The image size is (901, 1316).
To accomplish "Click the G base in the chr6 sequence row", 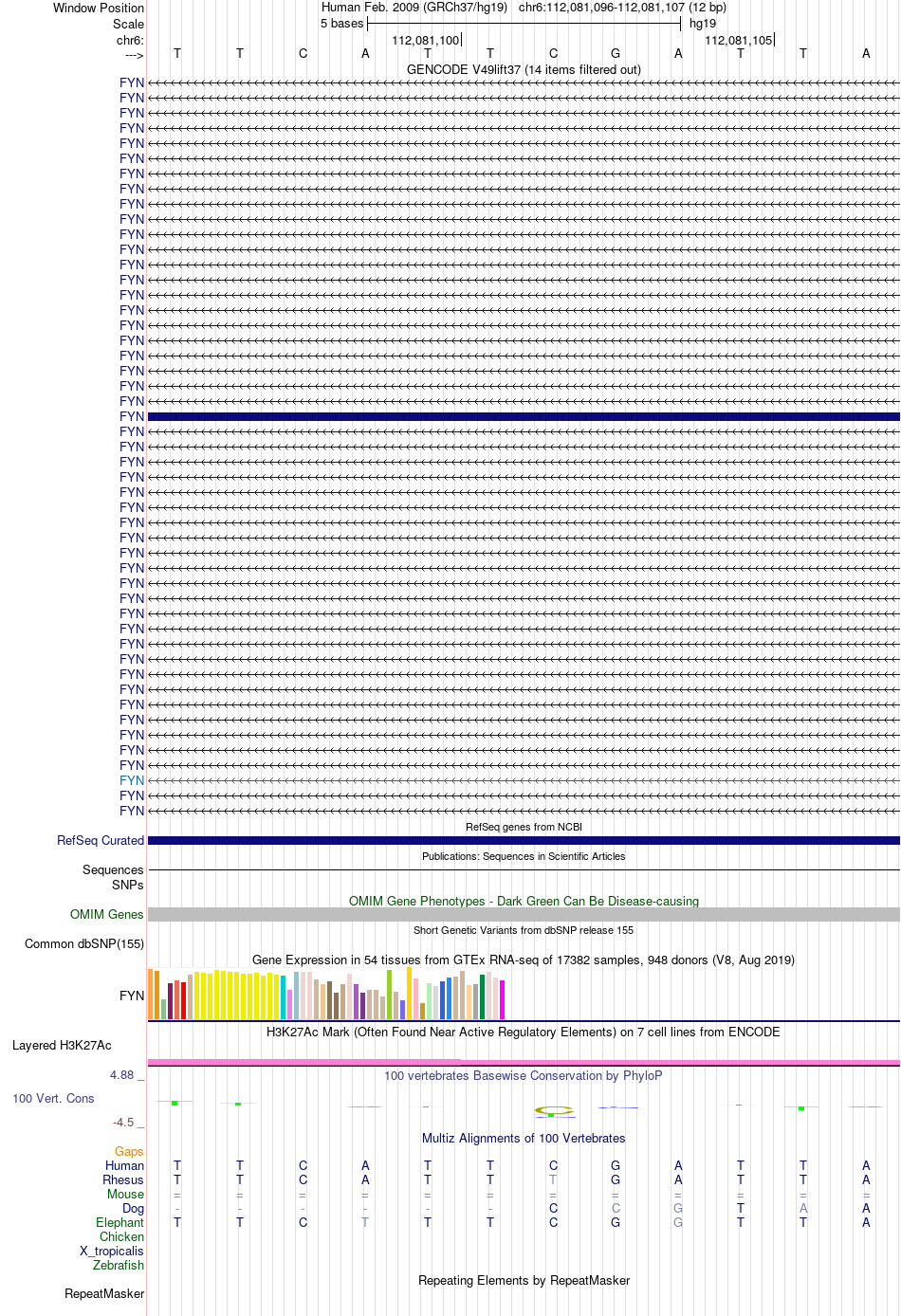I will point(616,53).
